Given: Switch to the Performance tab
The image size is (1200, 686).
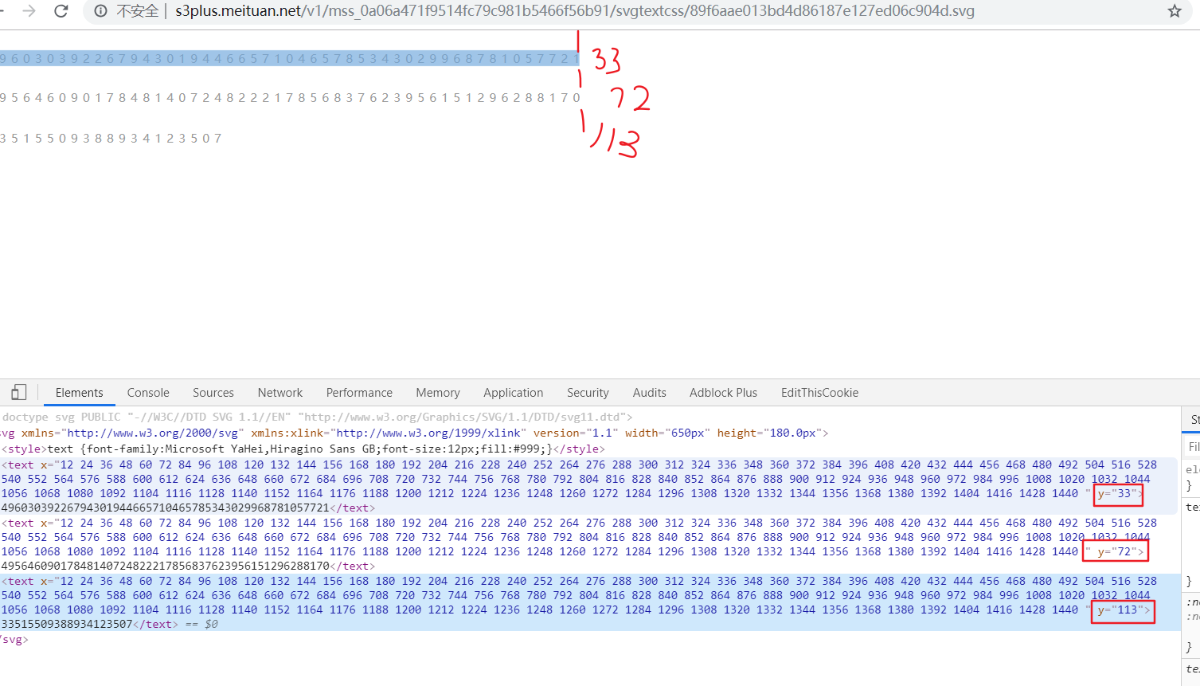Looking at the screenshot, I should click(359, 393).
